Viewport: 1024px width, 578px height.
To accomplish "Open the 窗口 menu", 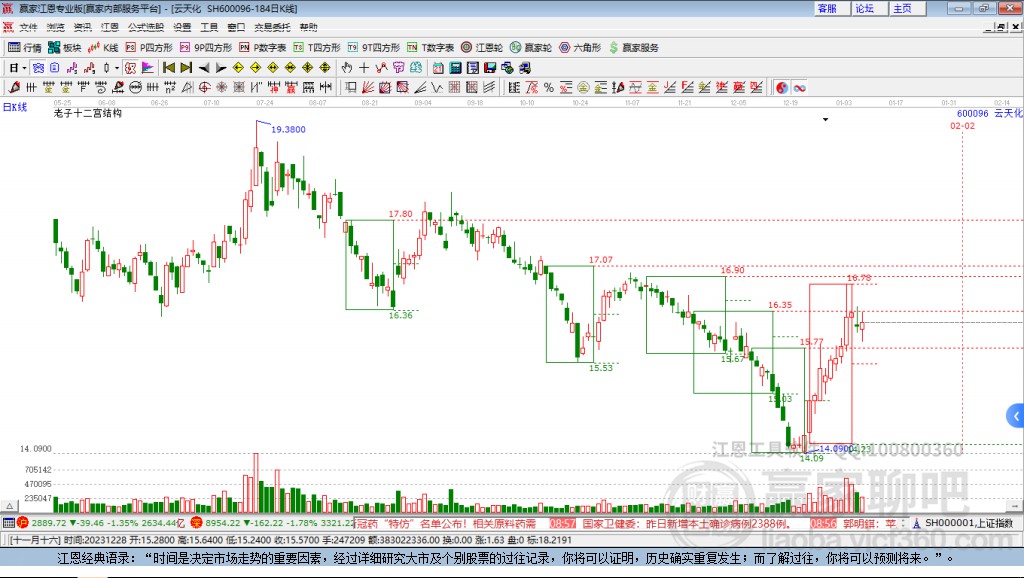I will pyautogui.click(x=236, y=27).
